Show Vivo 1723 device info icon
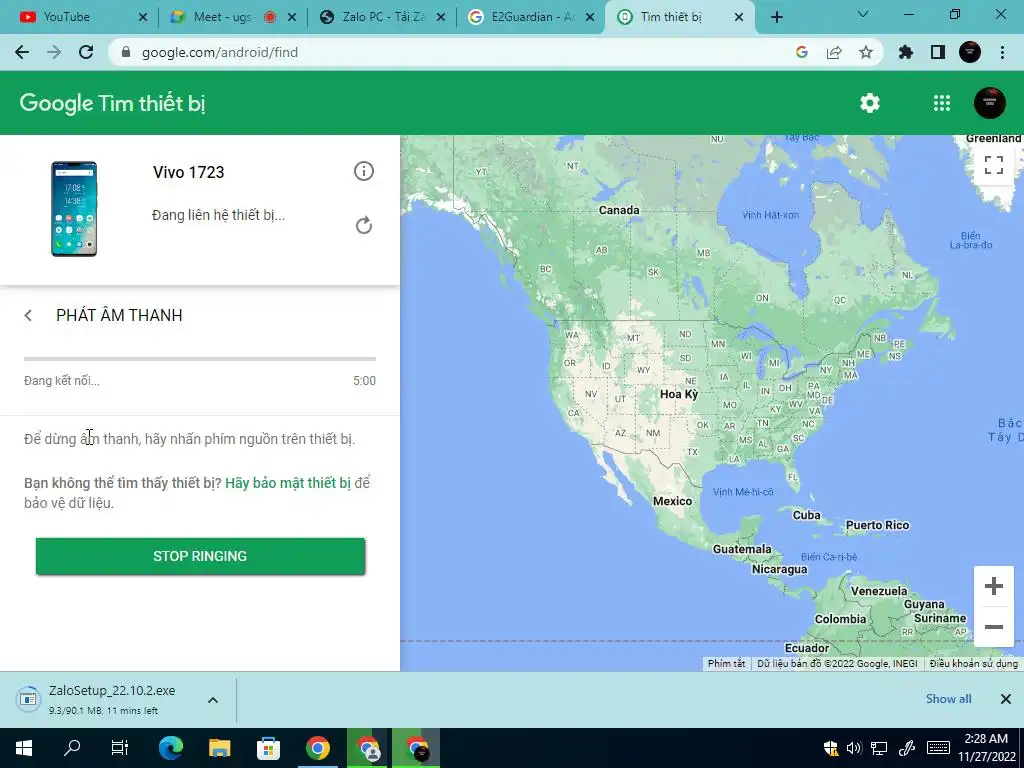 coord(364,171)
